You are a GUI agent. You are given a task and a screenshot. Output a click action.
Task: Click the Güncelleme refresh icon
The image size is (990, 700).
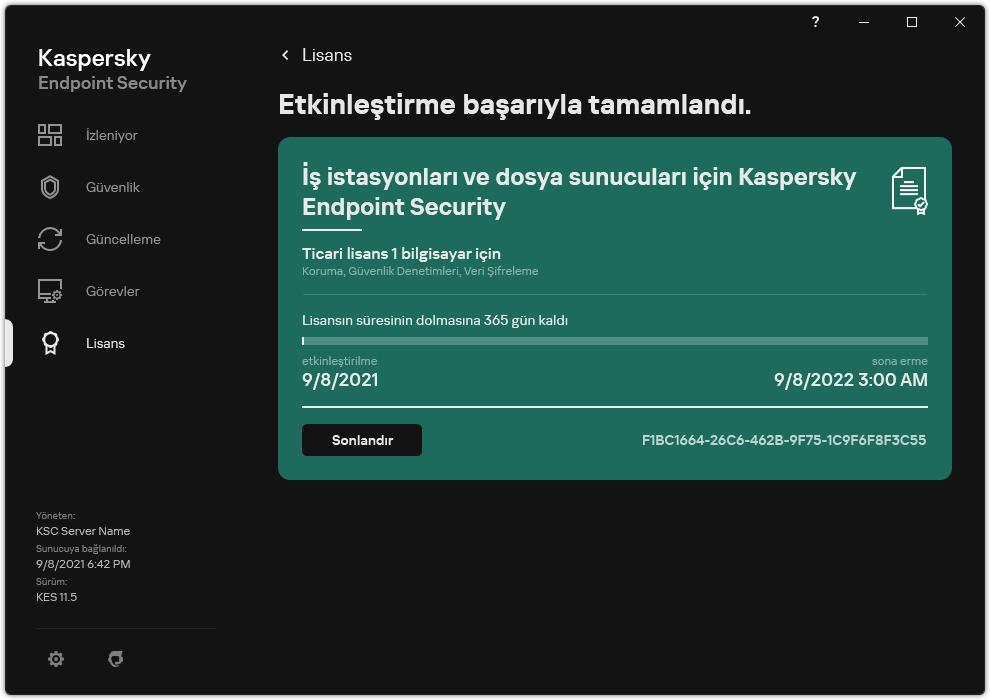click(x=50, y=238)
